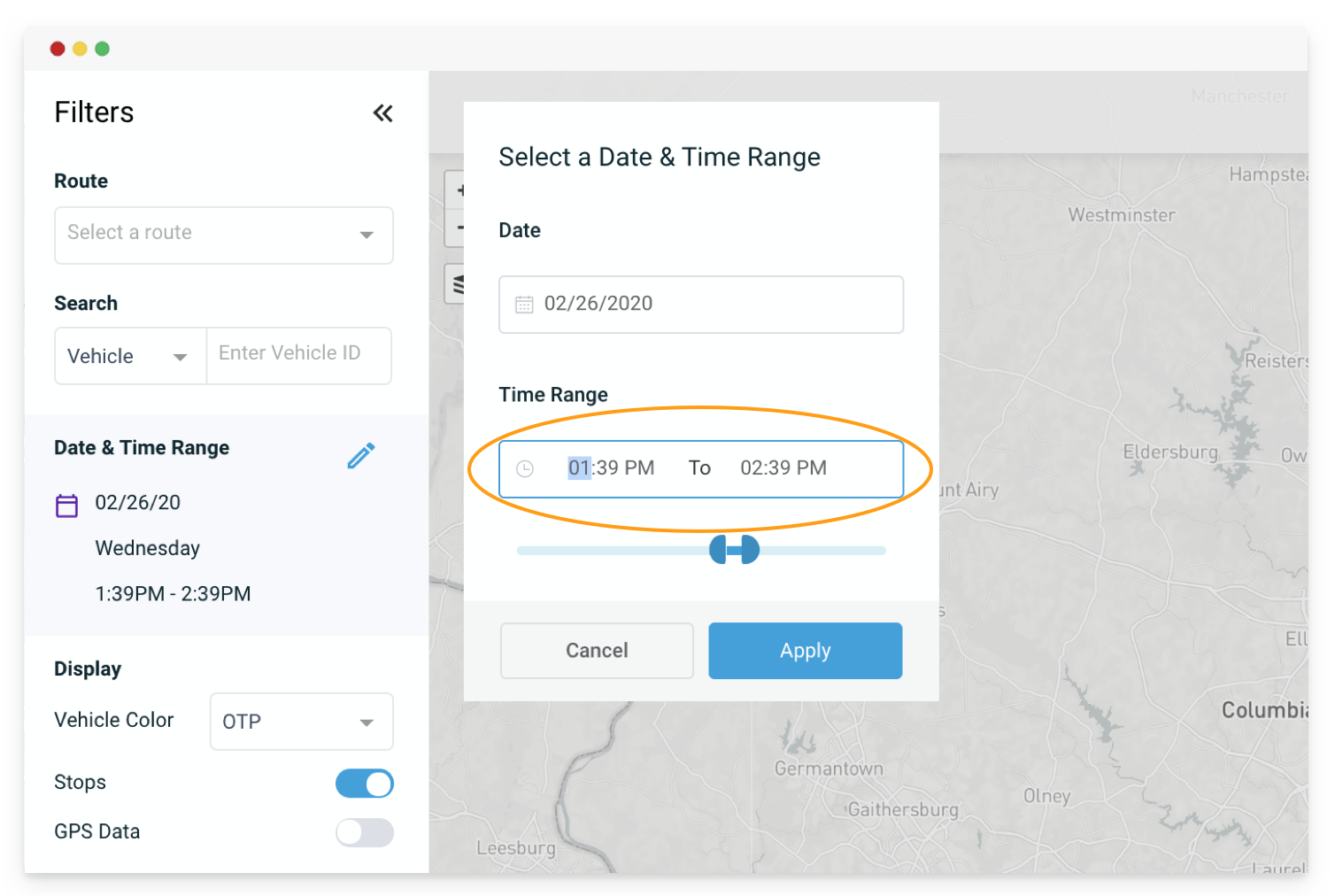Open the Vehicle Color OTP dropdown
1335x896 pixels.
point(302,722)
